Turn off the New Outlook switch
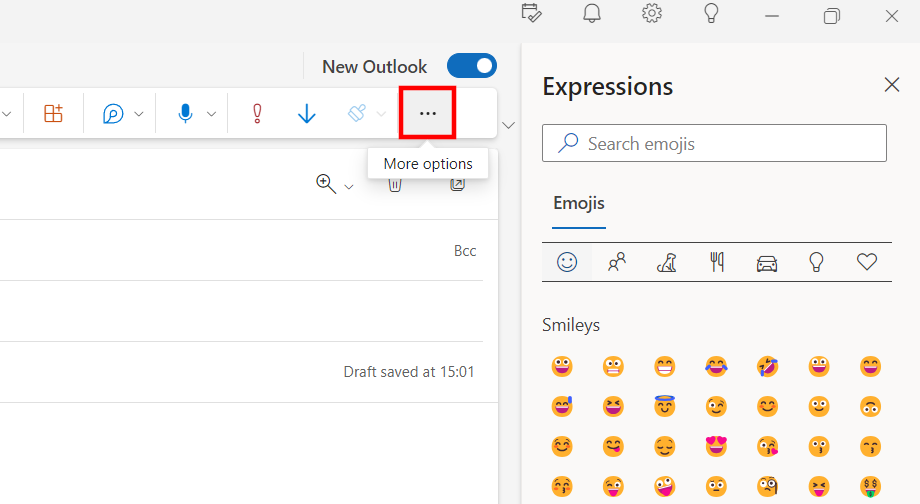This screenshot has width=920, height=504. (x=472, y=66)
